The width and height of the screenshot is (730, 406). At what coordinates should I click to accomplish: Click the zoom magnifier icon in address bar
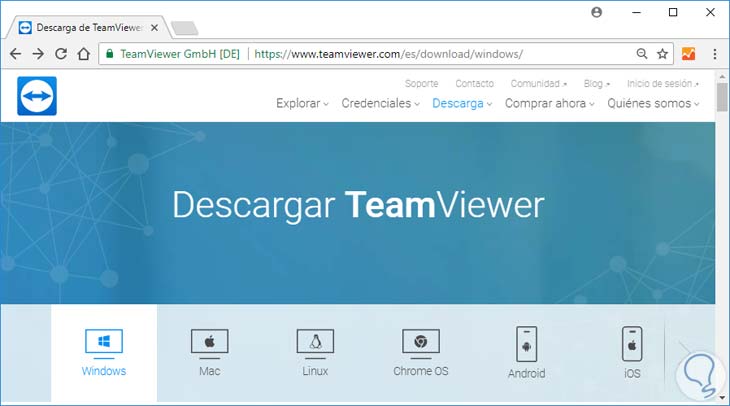pos(642,54)
